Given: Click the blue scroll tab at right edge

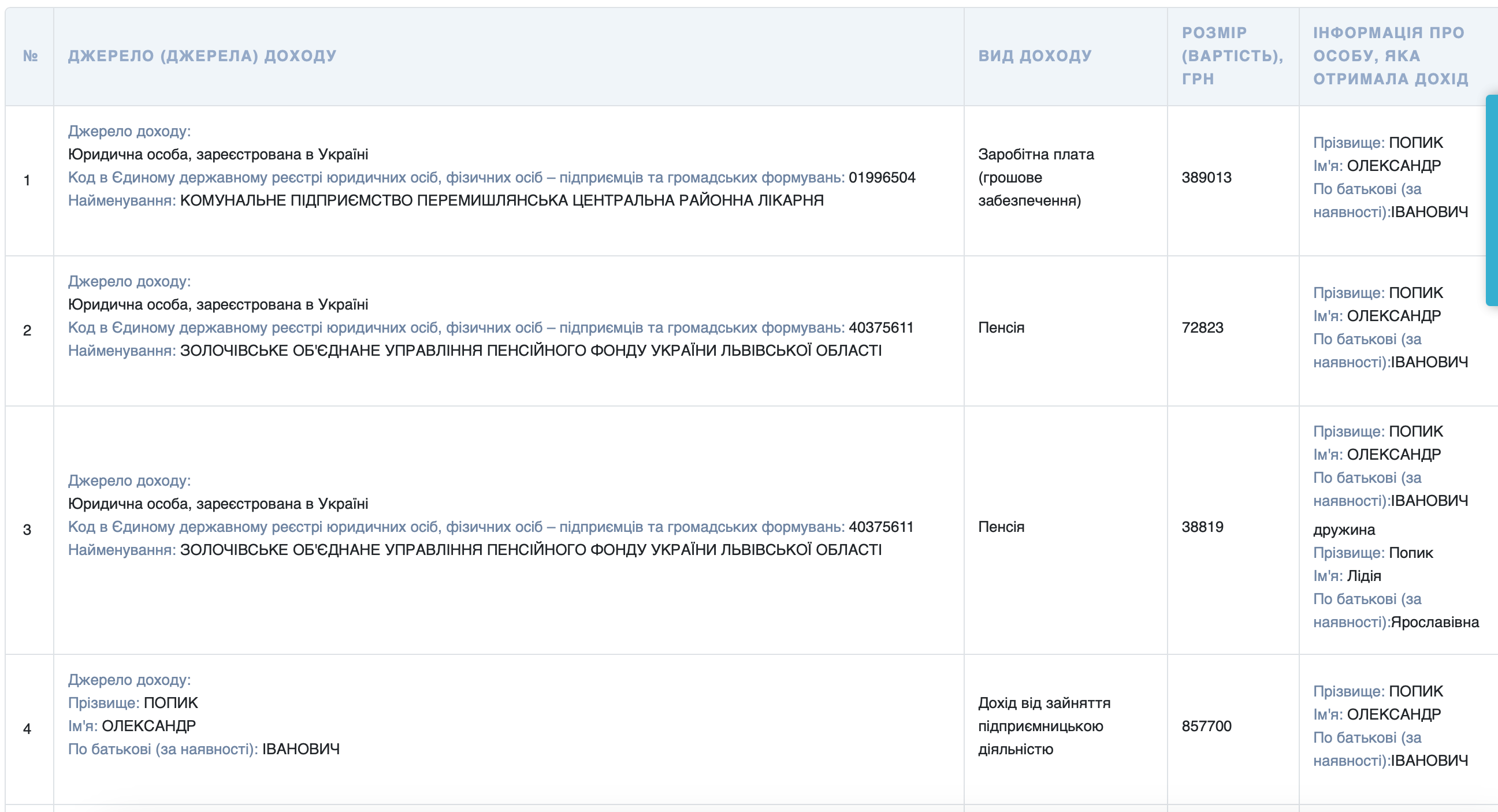Looking at the screenshot, I should coord(1492,200).
